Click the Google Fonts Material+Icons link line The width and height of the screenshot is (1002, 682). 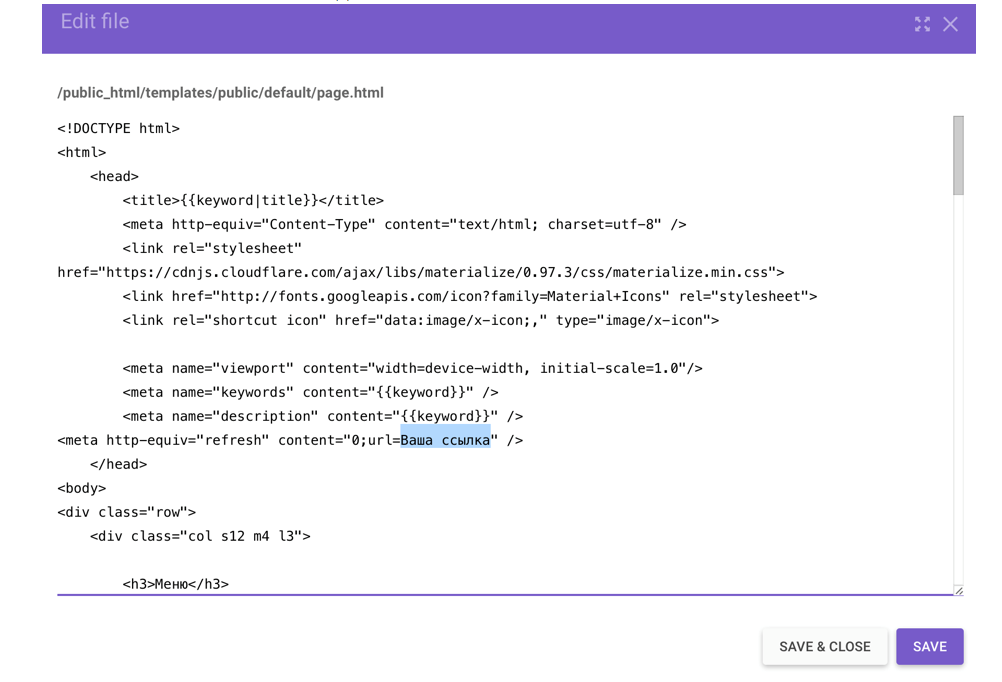[x=470, y=296]
